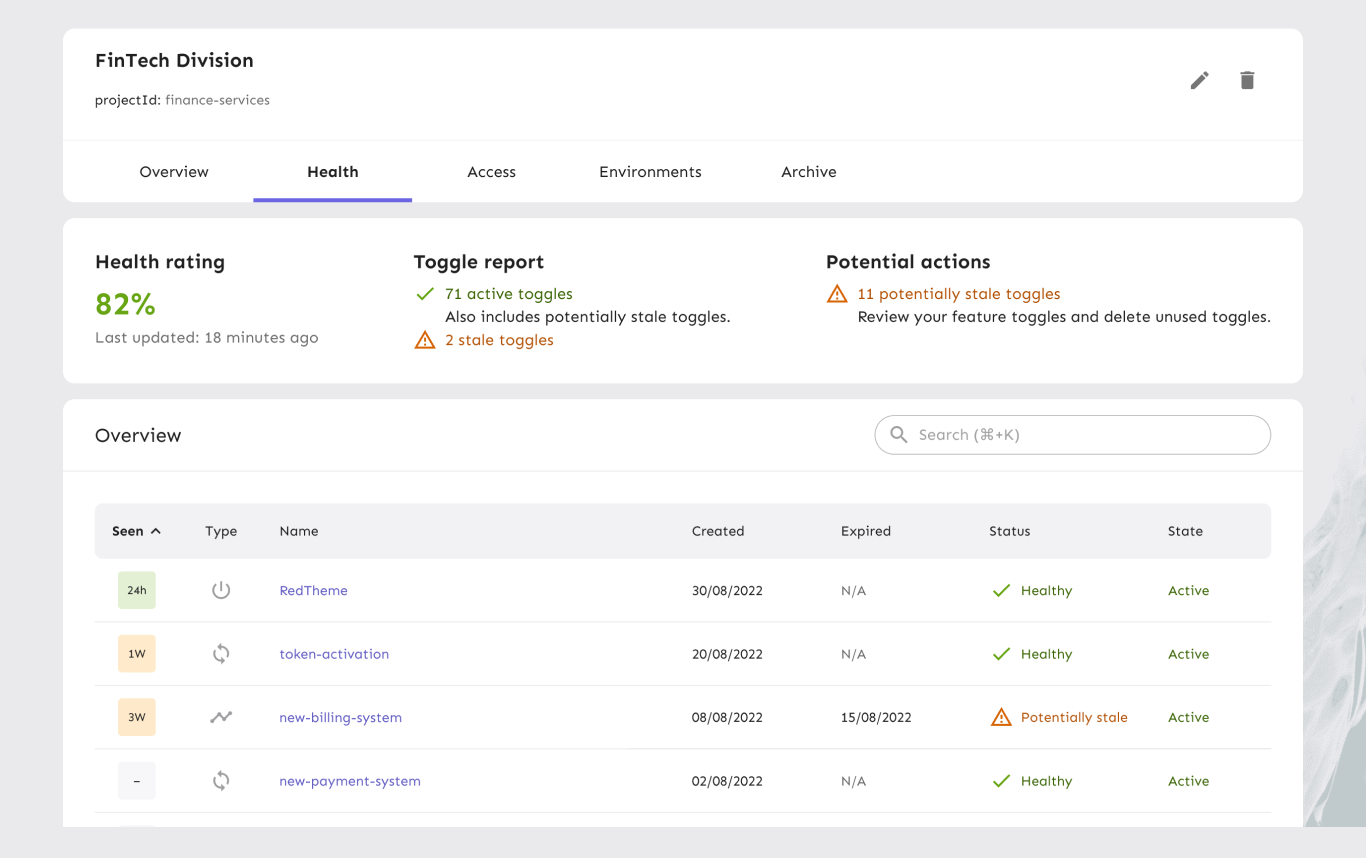Click the power type icon for RedTheme
This screenshot has height=858, width=1366.
[x=221, y=591]
